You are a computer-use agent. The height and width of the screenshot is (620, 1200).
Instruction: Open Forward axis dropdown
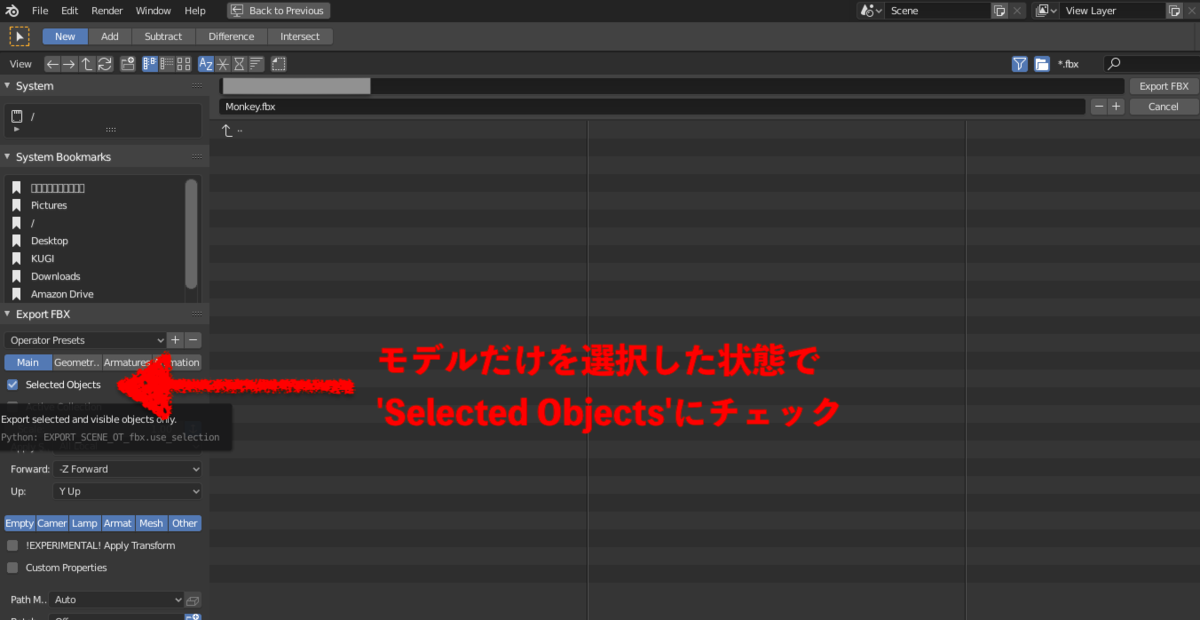pos(127,469)
